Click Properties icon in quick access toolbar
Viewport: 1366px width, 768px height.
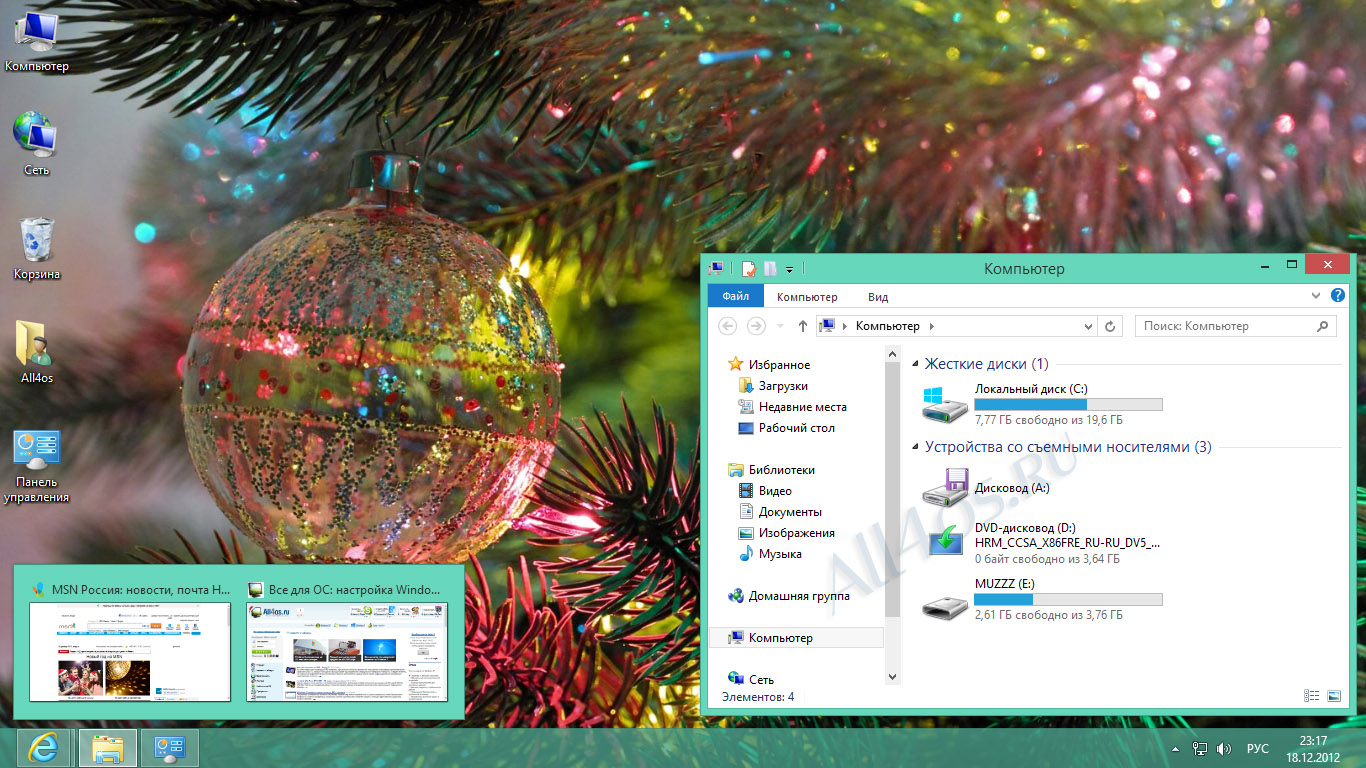pyautogui.click(x=748, y=269)
